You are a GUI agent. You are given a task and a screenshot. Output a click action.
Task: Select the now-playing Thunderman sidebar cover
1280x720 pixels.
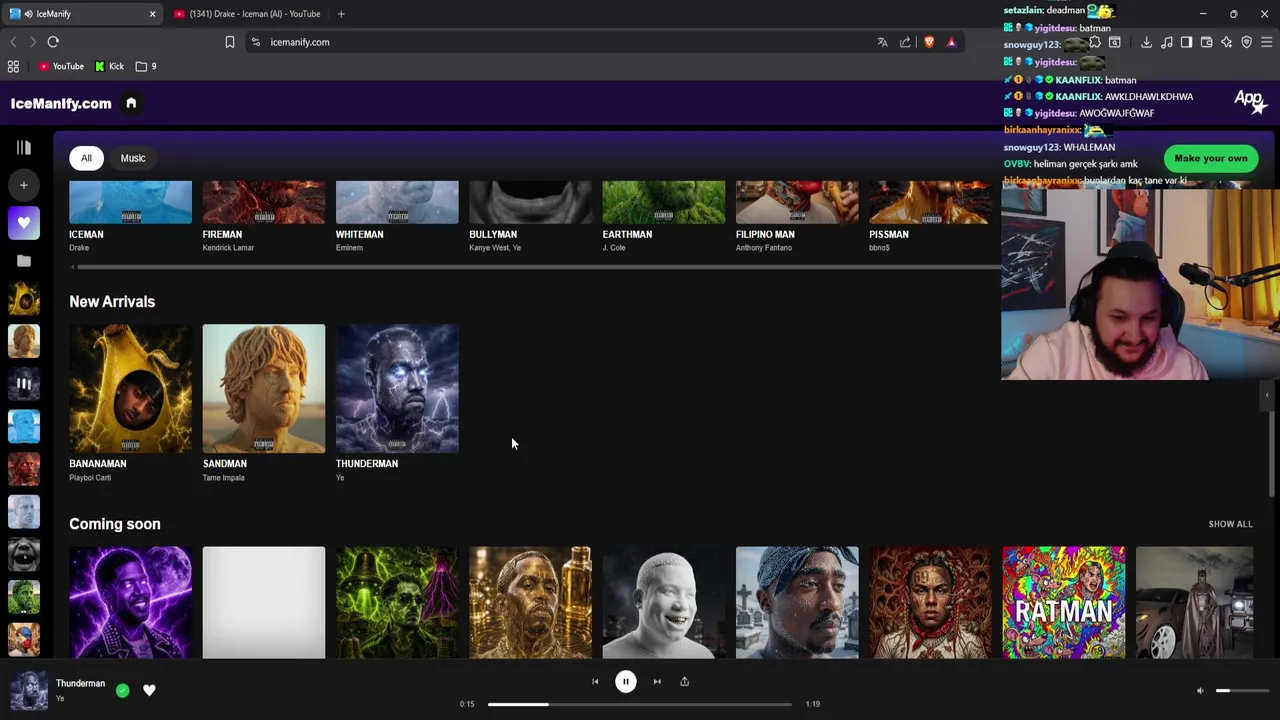pyautogui.click(x=24, y=383)
